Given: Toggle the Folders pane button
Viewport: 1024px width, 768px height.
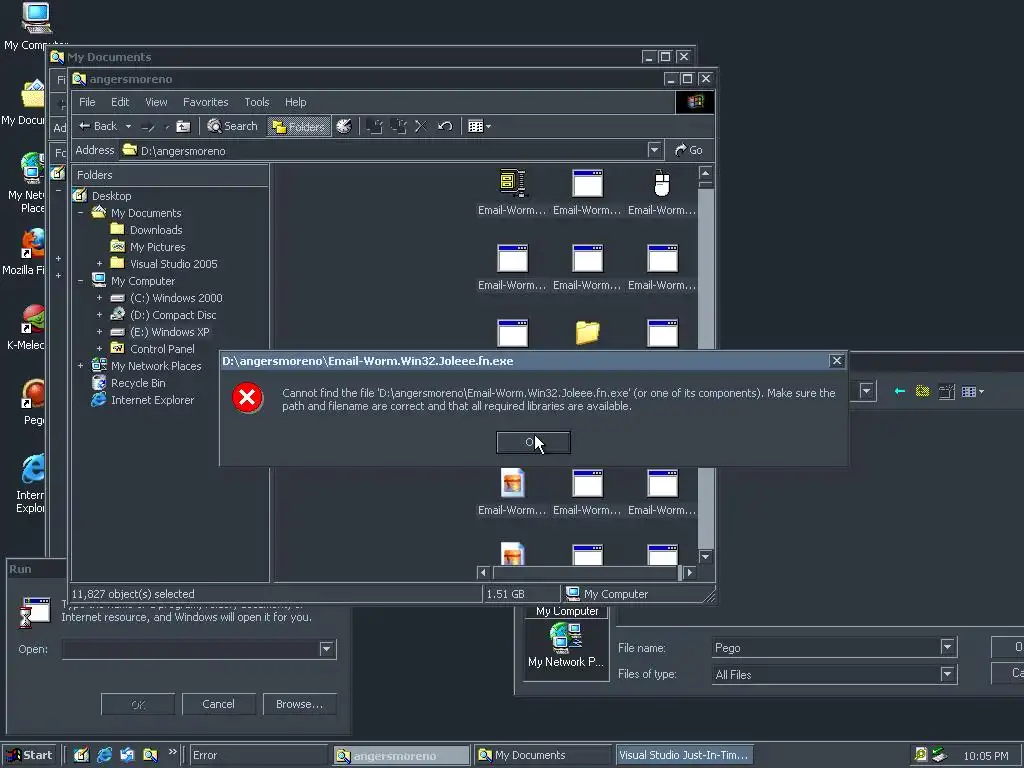Looking at the screenshot, I should click(299, 126).
